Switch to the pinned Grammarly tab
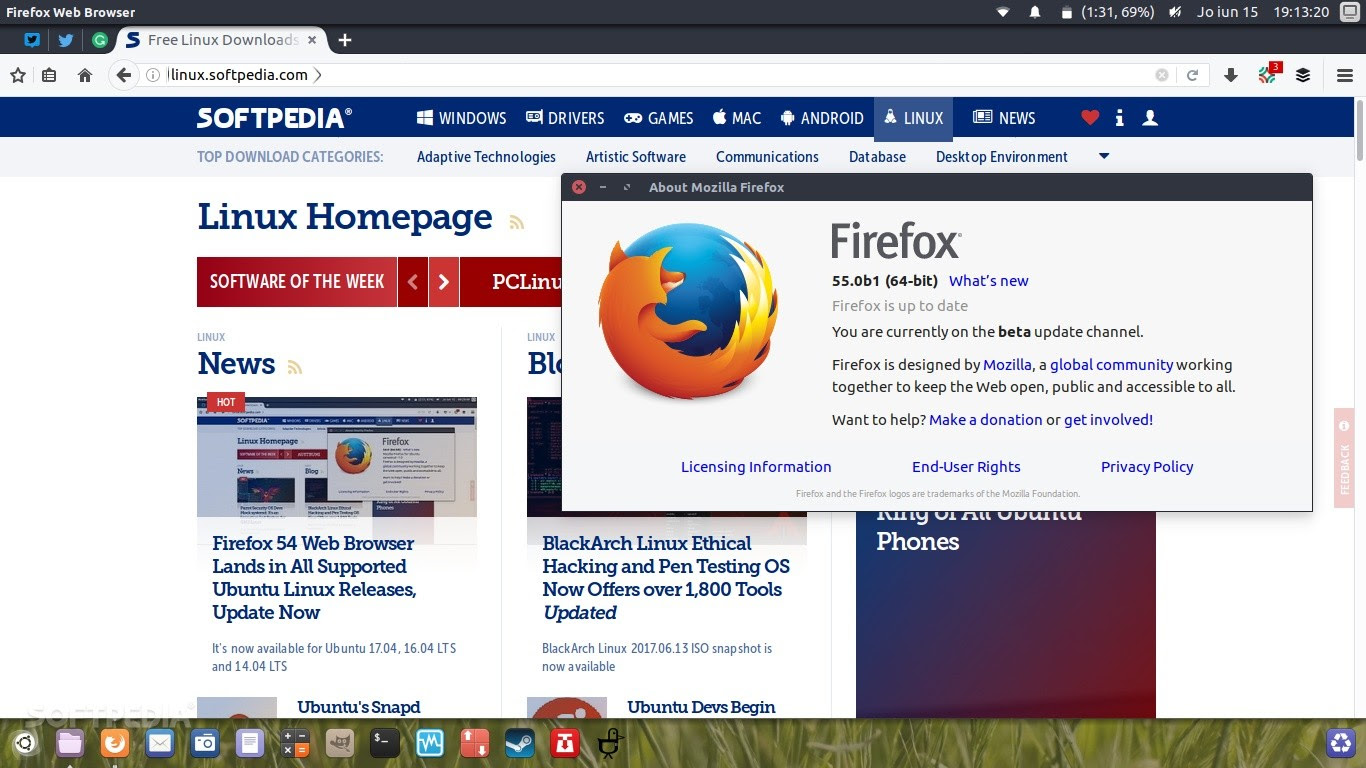The width and height of the screenshot is (1366, 768). point(100,40)
